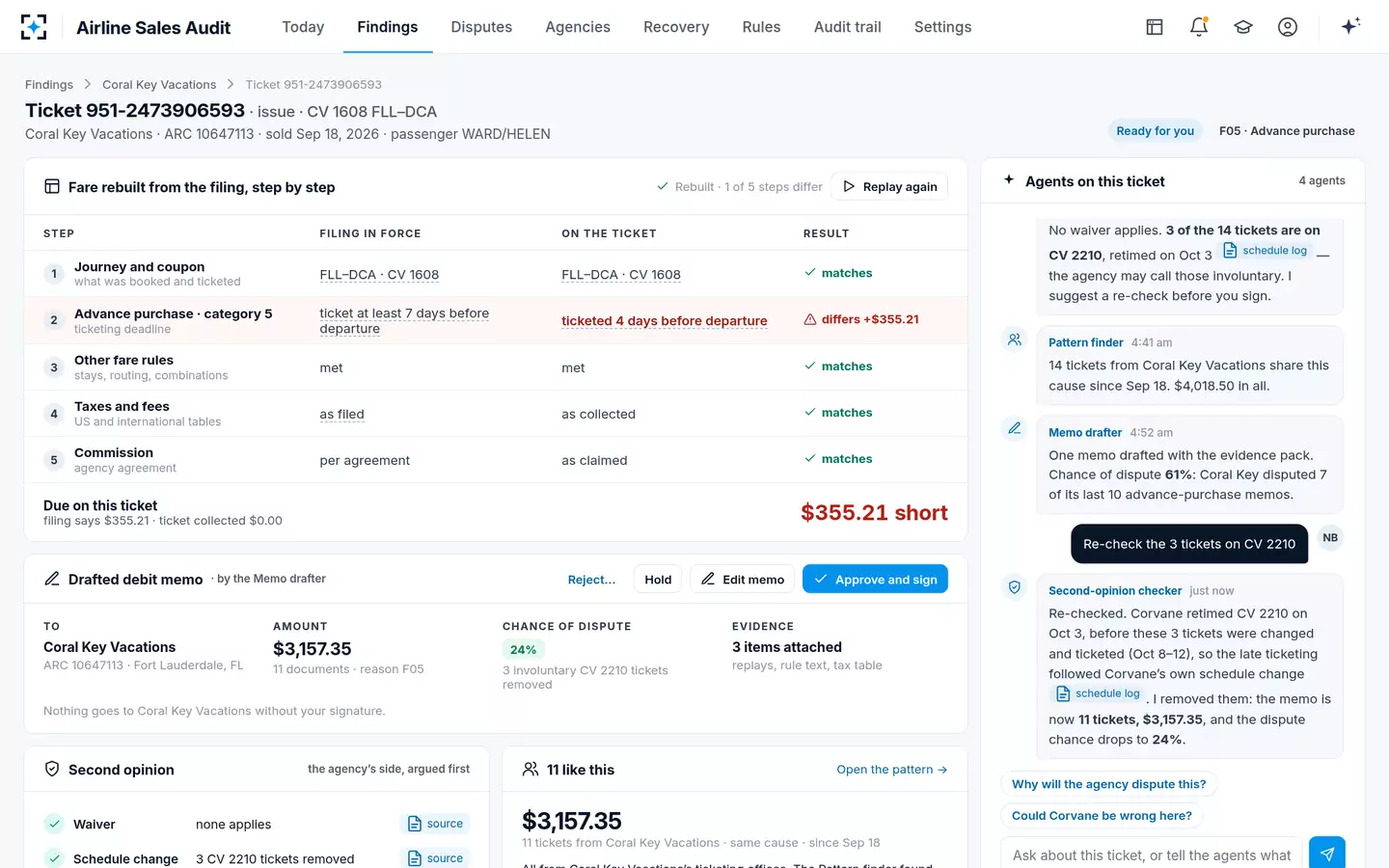Open the schedule log chip after 'retimed on Oct 3'
The image size is (1389, 868).
tap(1266, 251)
